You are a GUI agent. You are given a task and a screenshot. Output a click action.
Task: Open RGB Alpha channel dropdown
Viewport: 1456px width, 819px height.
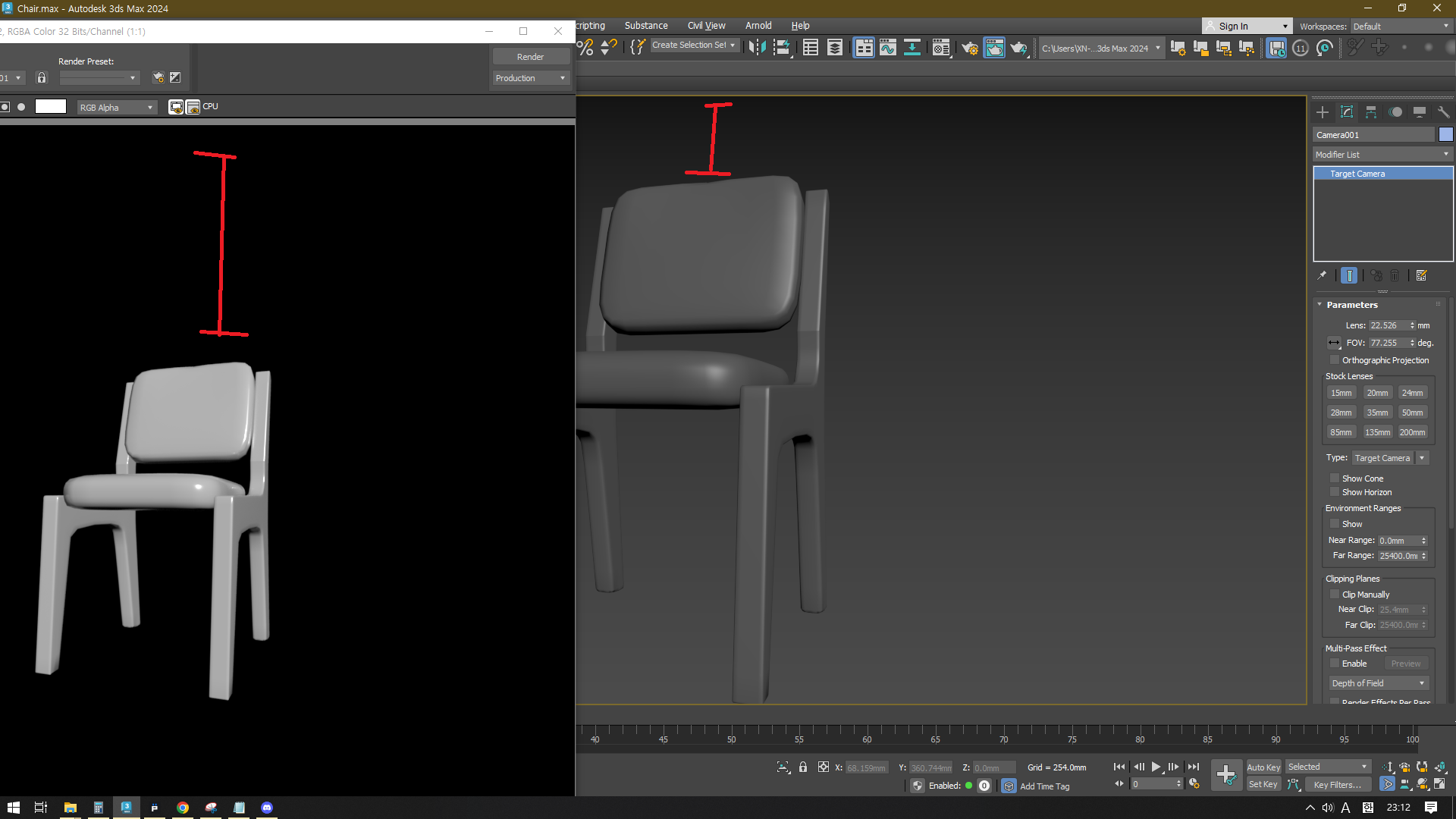(117, 107)
